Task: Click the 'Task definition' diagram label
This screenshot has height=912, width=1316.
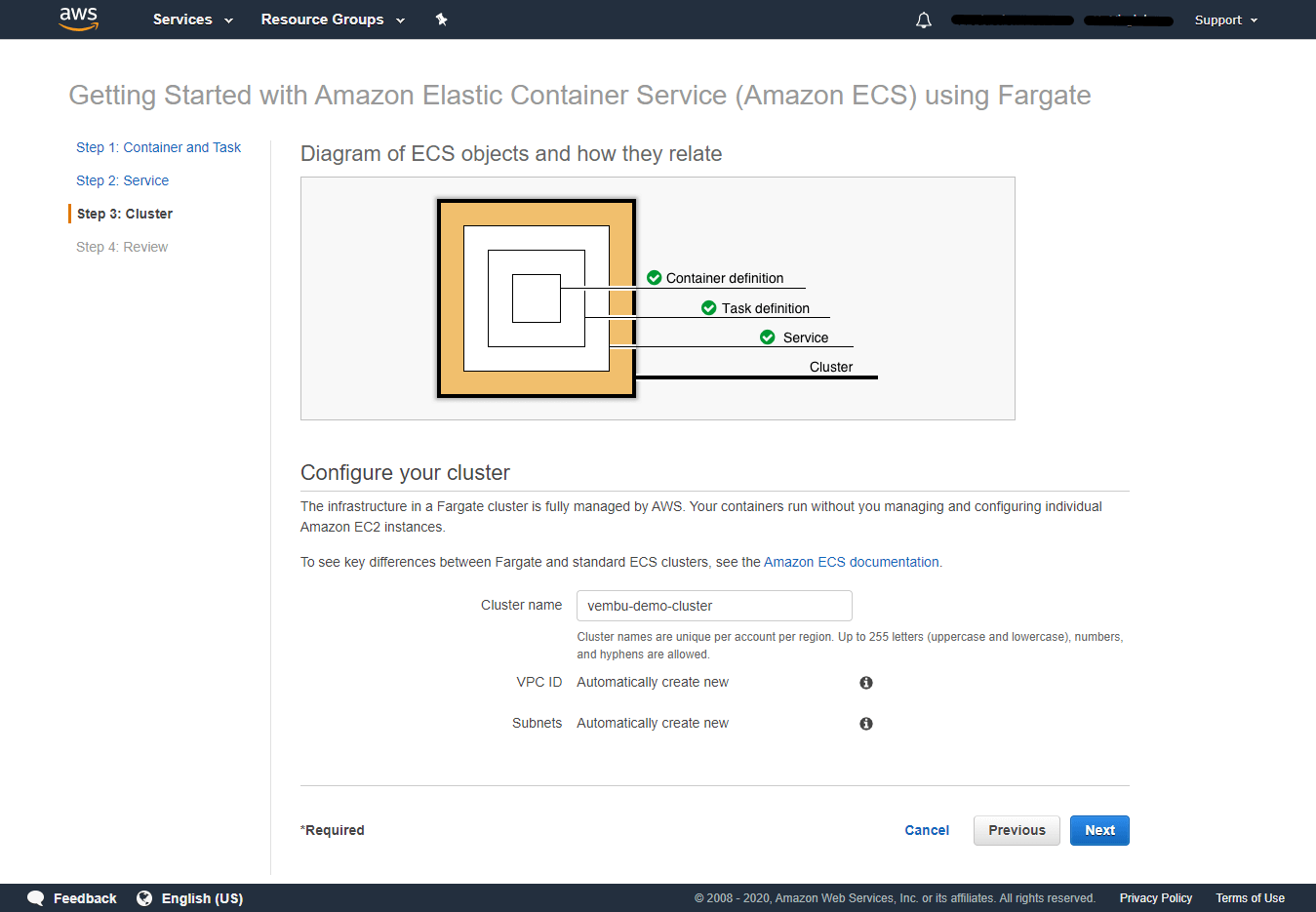Action: (766, 308)
